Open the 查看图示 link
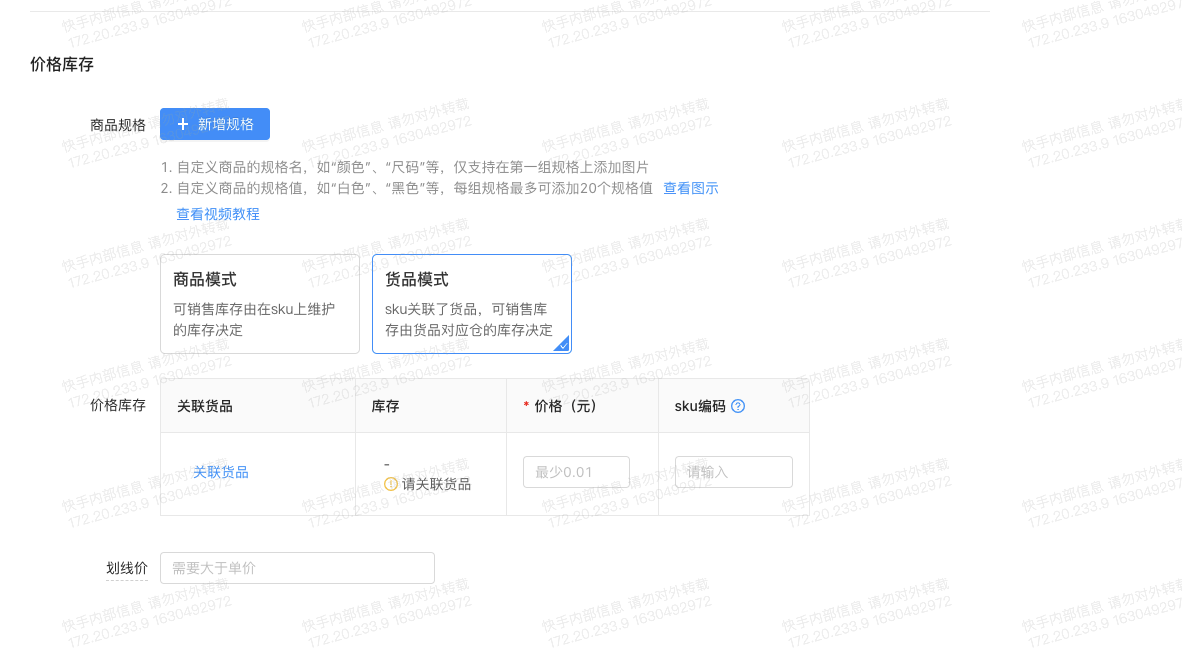1182x650 pixels. click(691, 189)
